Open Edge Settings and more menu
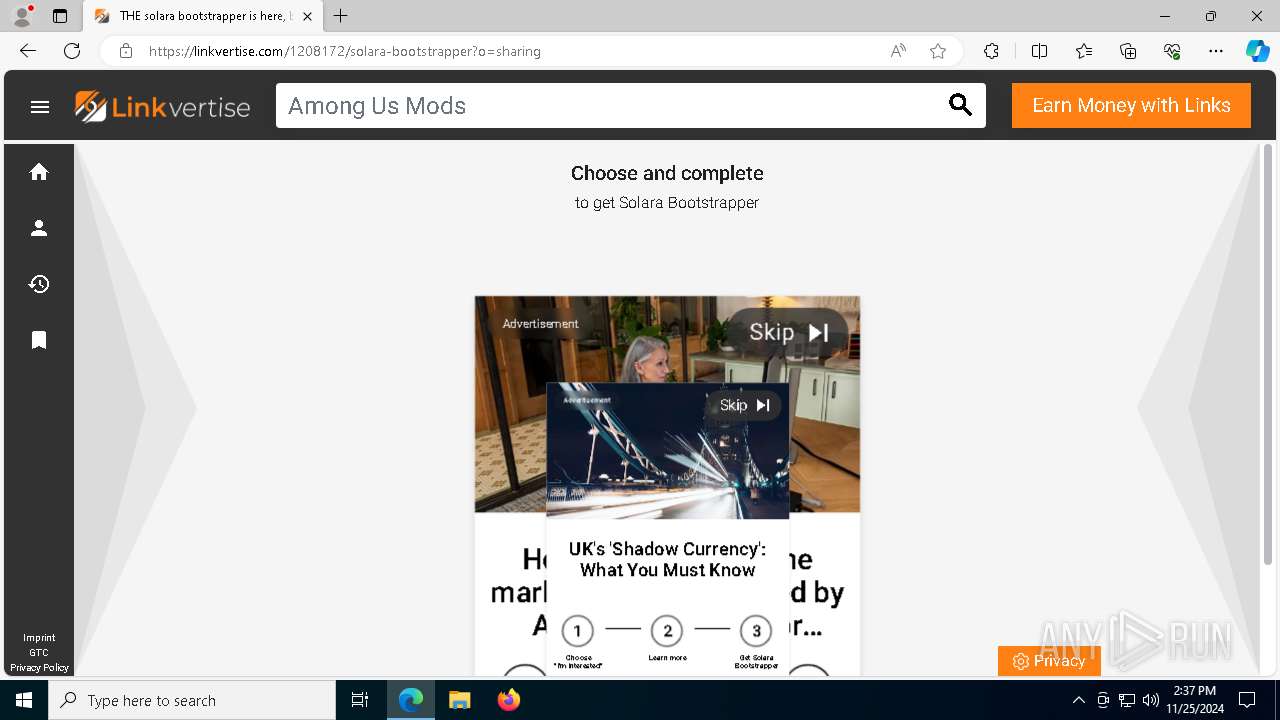This screenshot has height=720, width=1280. click(x=1216, y=51)
